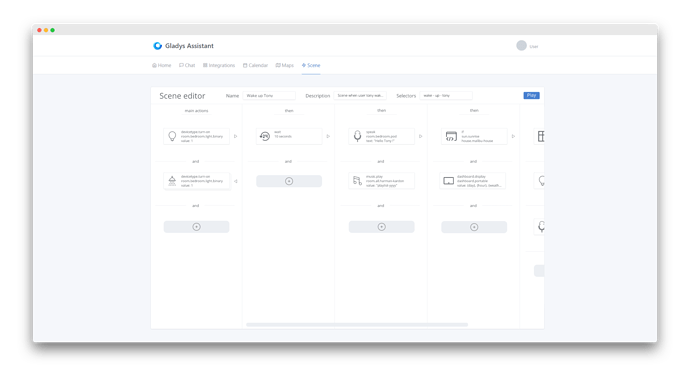Click the Selectors input field
The image size is (690, 367).
(x=446, y=95)
